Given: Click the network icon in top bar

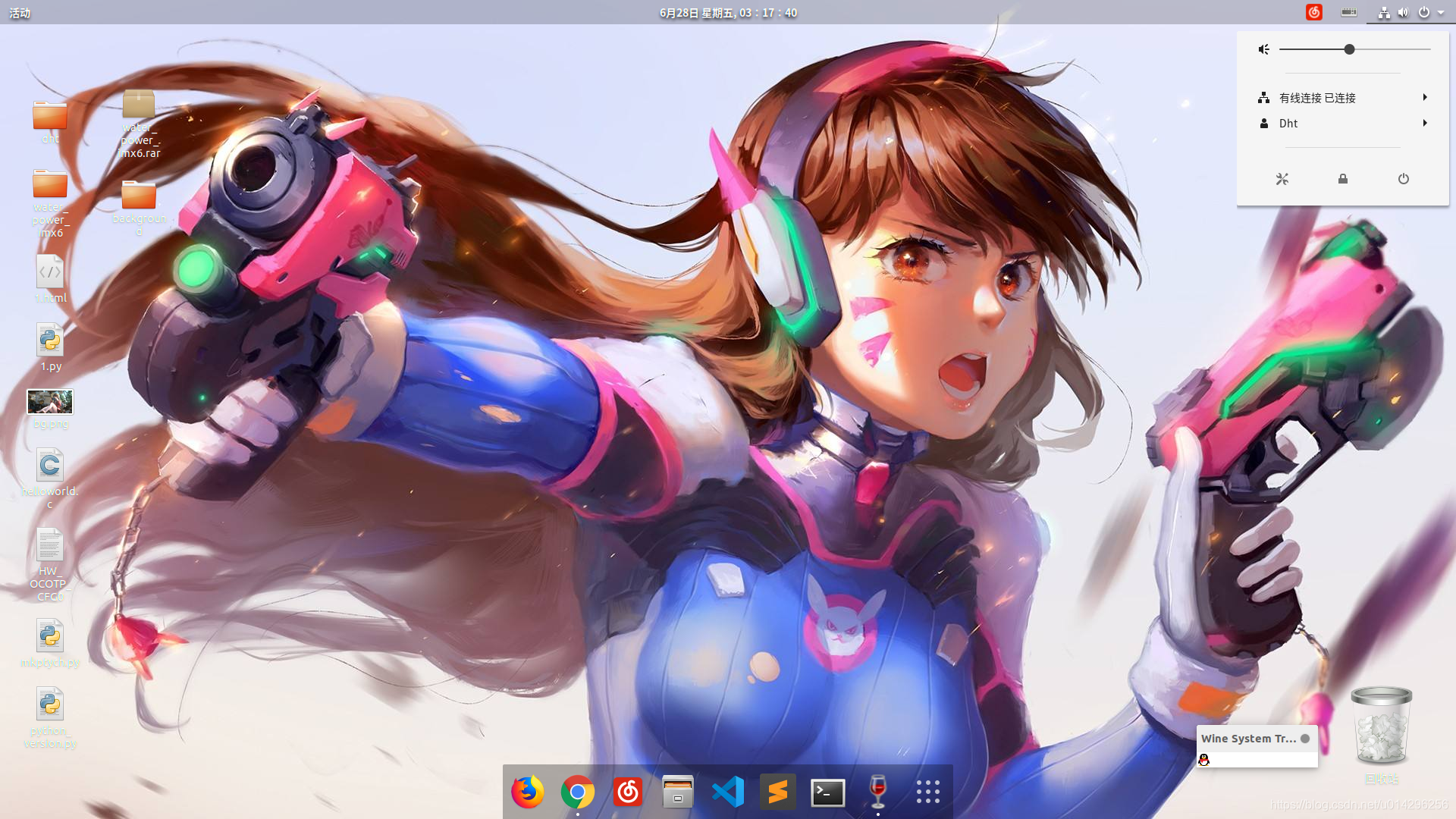Looking at the screenshot, I should click(1384, 12).
